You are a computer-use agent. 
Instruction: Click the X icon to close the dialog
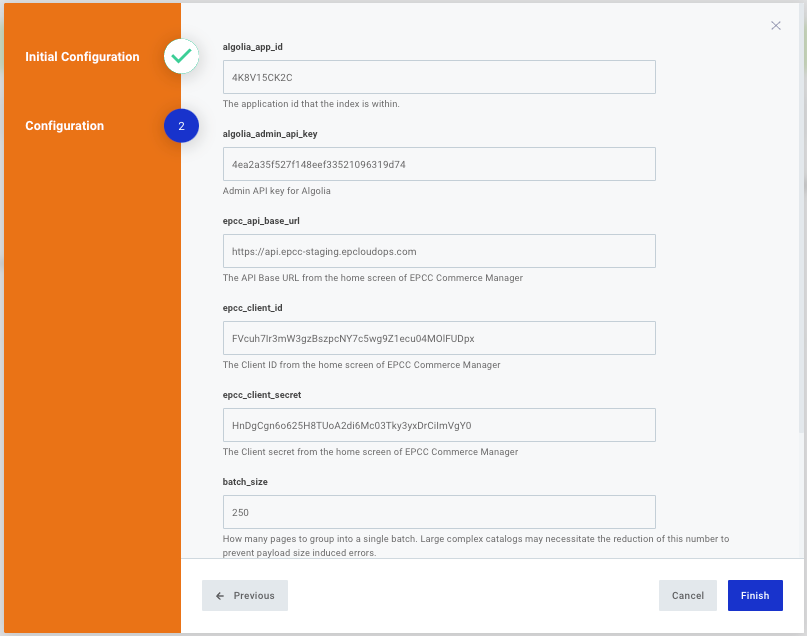[x=776, y=25]
